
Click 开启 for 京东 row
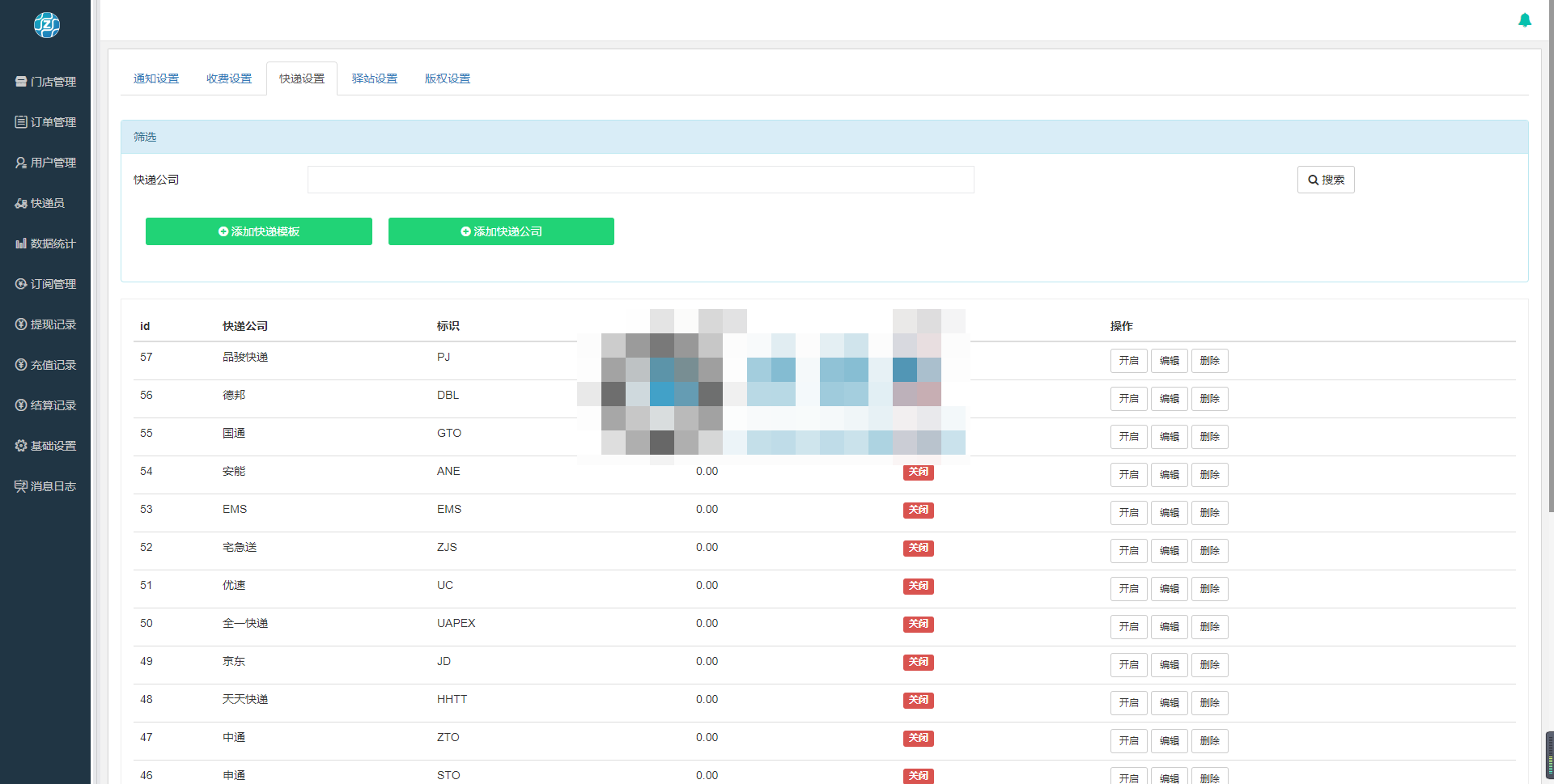point(1128,665)
